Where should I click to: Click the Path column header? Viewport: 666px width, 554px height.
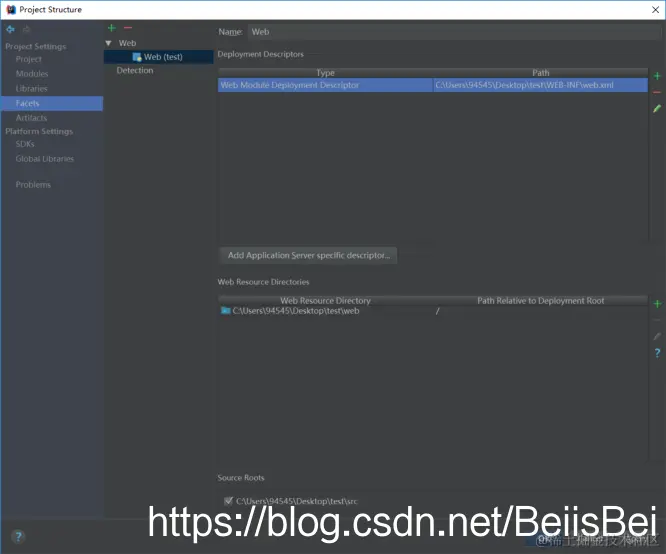540,73
